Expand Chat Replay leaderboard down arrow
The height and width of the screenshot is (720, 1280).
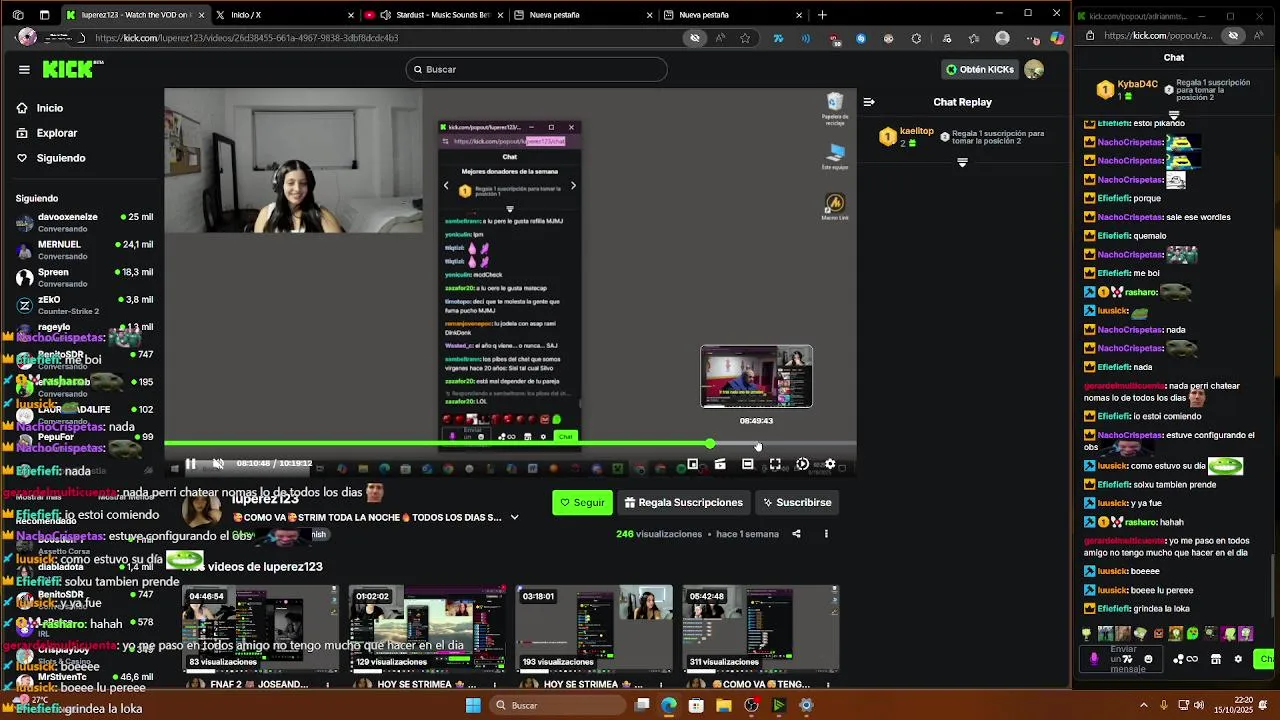[962, 163]
